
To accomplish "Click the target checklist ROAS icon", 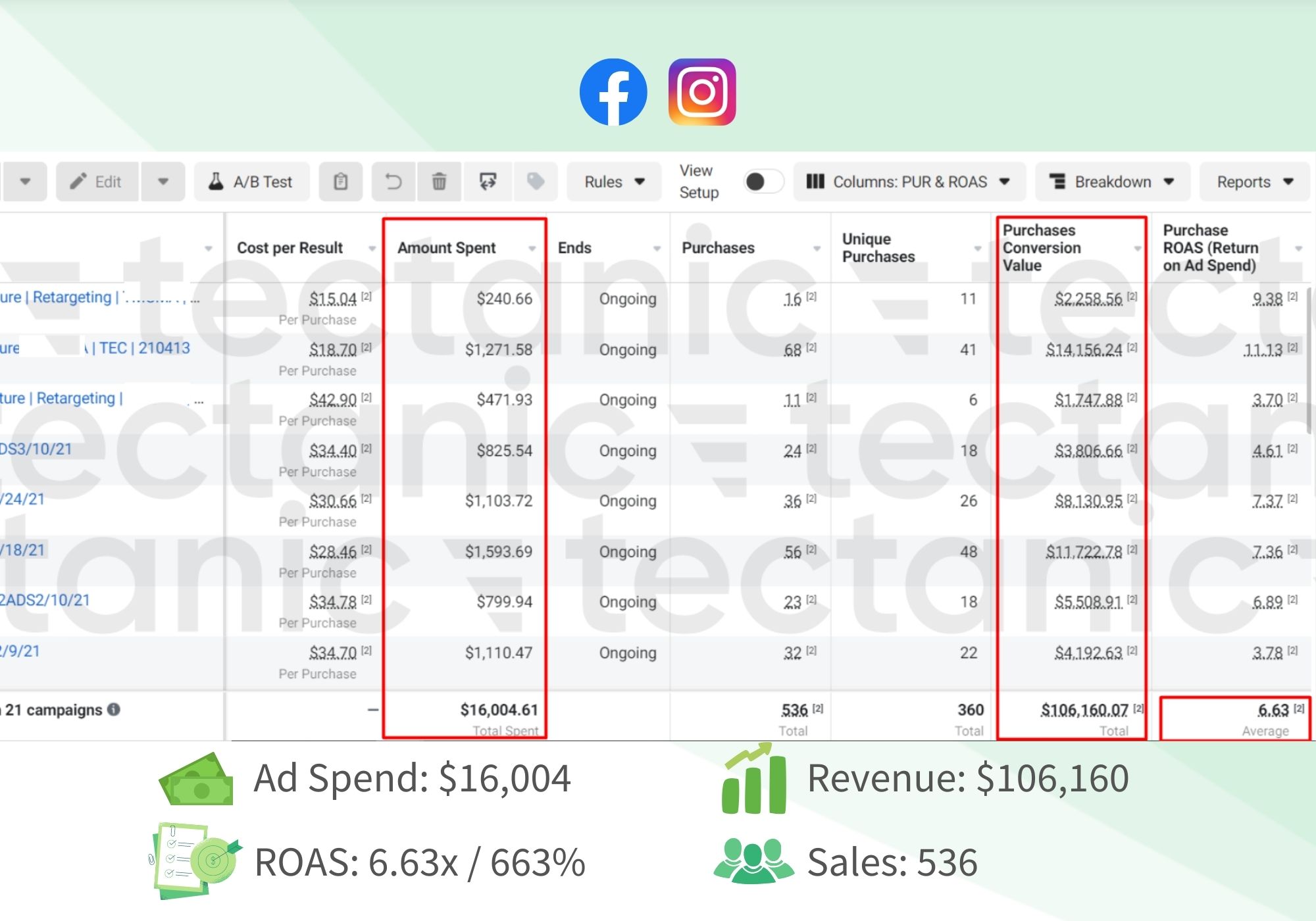I will (195, 860).
